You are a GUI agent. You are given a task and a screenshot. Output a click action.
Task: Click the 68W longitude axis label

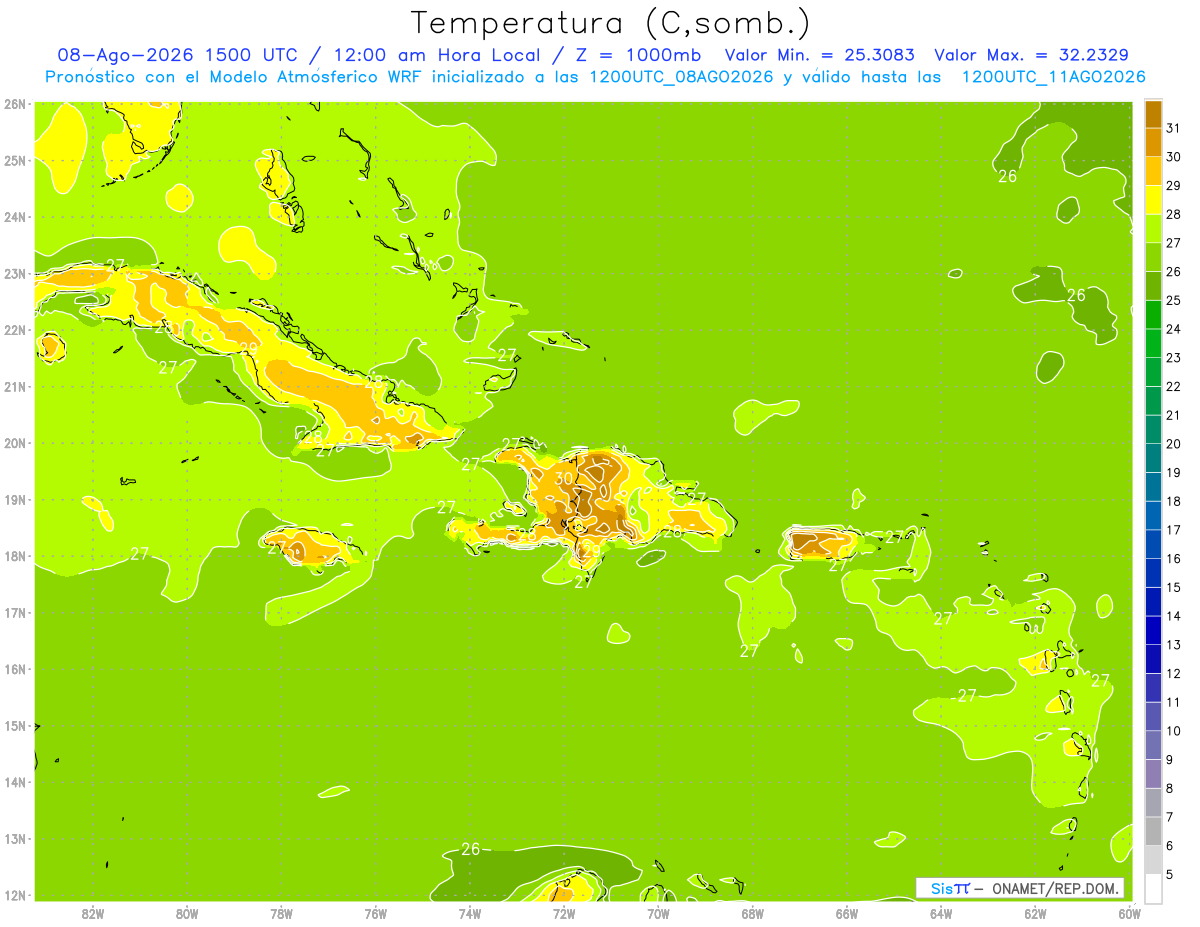click(x=752, y=912)
